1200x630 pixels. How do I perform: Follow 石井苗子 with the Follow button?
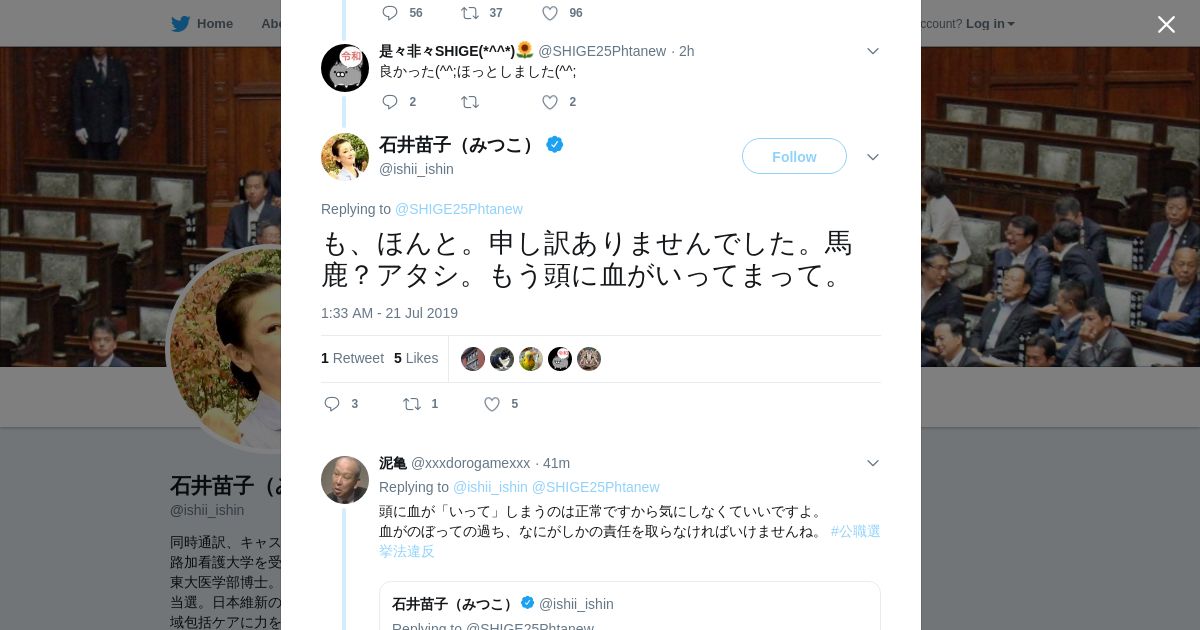[x=794, y=156]
